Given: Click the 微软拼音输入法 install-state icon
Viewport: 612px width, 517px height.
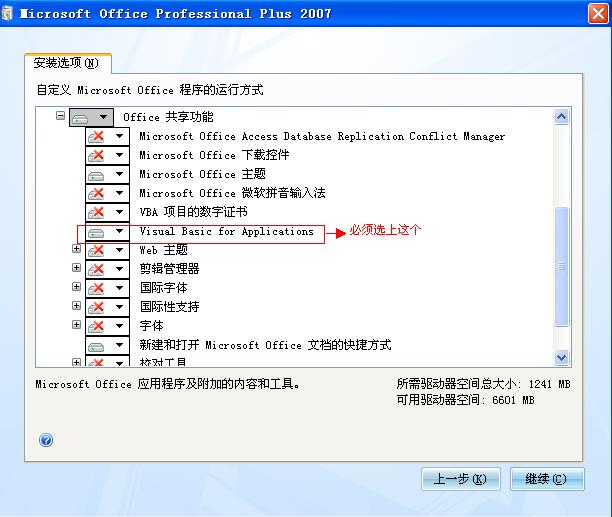Looking at the screenshot, I should click(96, 193).
